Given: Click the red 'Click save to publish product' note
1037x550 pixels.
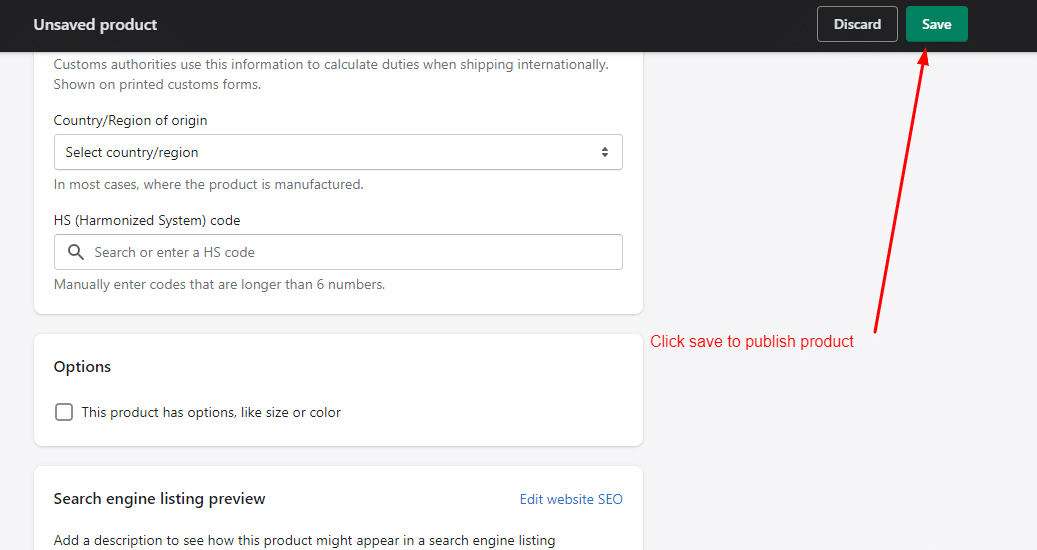Looking at the screenshot, I should (x=752, y=342).
